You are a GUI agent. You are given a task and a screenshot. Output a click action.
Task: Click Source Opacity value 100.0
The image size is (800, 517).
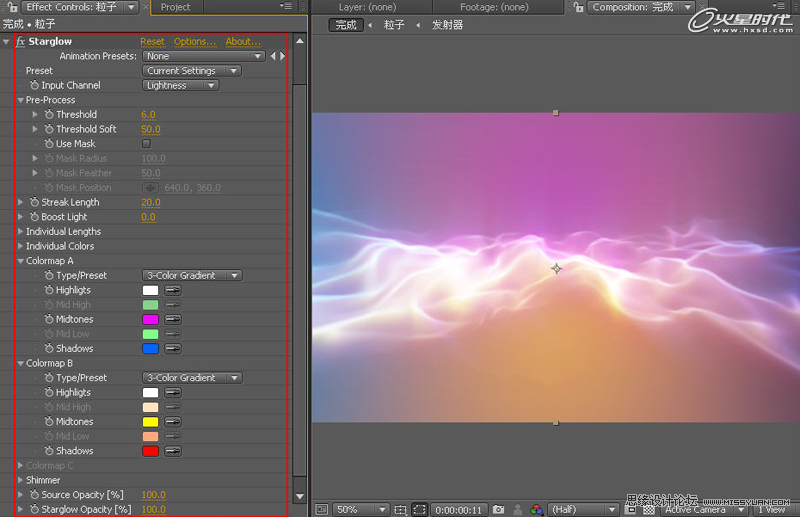click(x=153, y=495)
